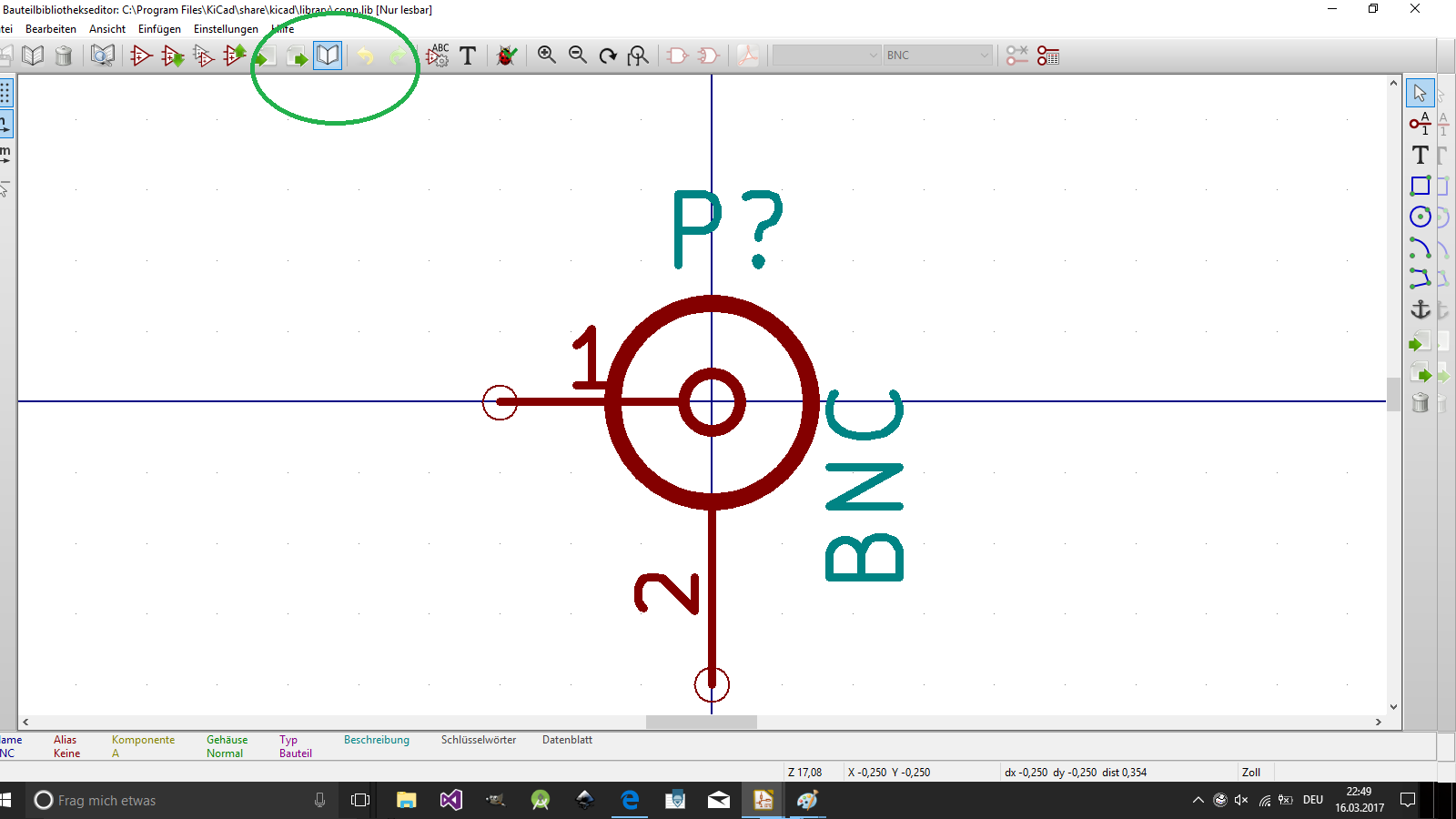
Task: Redraw the view with the circular arrow icon
Action: [608, 56]
